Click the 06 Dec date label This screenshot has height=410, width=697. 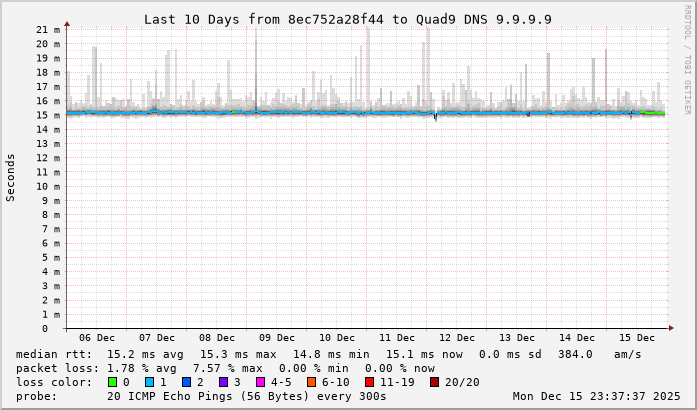click(96, 338)
